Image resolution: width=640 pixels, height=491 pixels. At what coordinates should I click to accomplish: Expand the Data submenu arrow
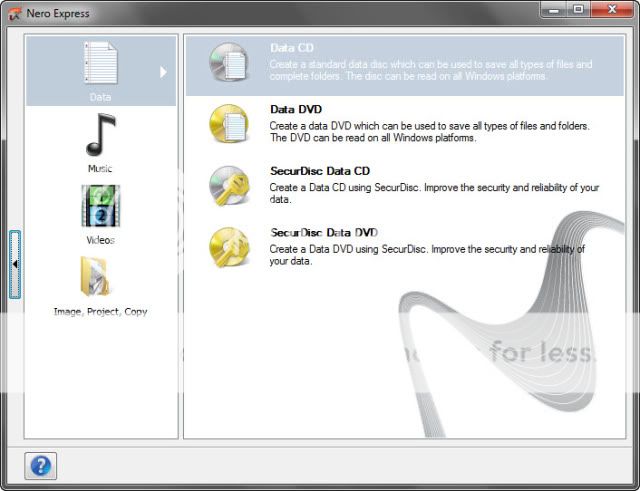(163, 72)
